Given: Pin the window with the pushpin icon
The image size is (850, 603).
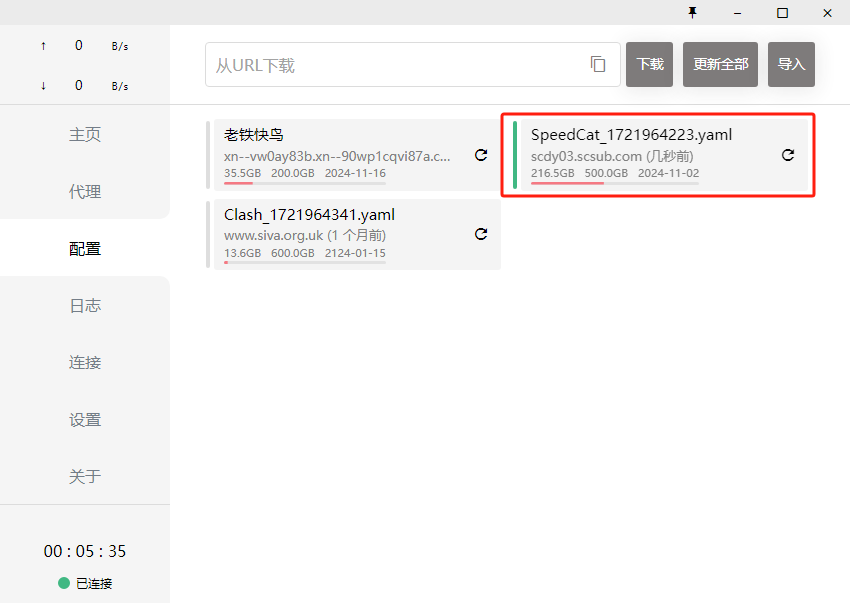Looking at the screenshot, I should point(692,13).
